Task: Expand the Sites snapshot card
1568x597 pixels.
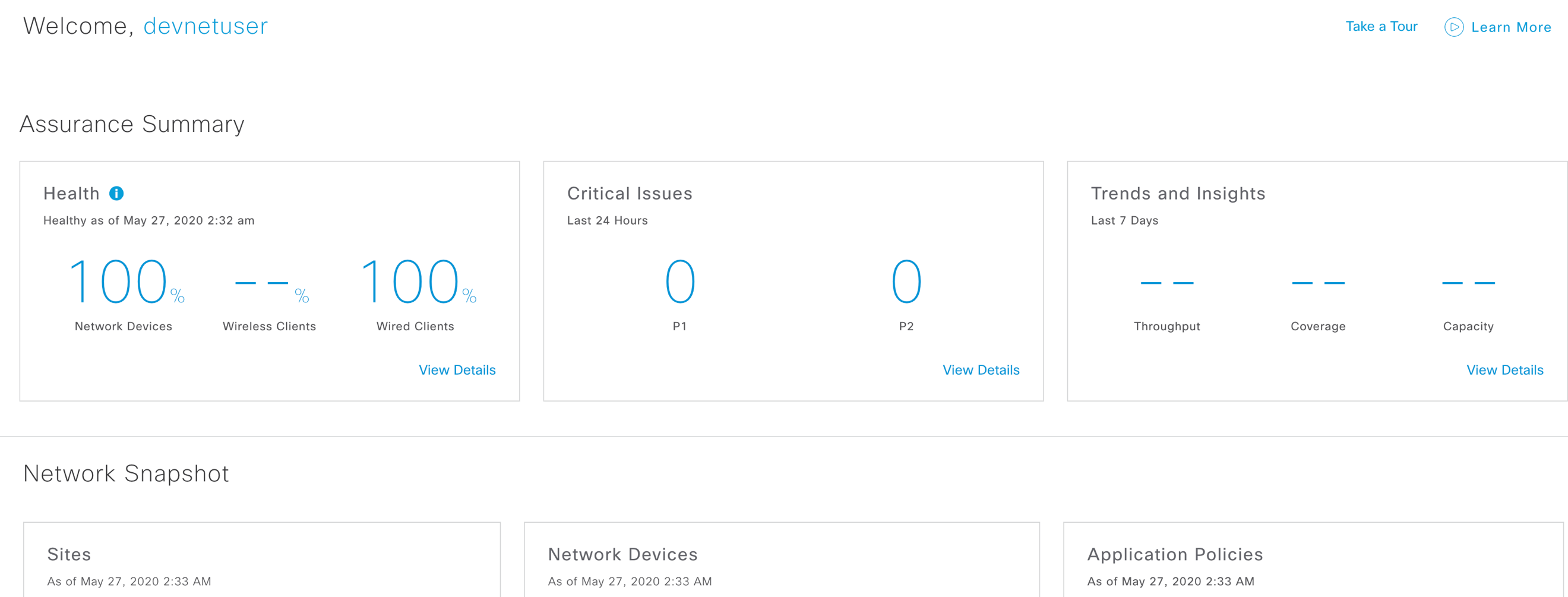Action: [69, 554]
